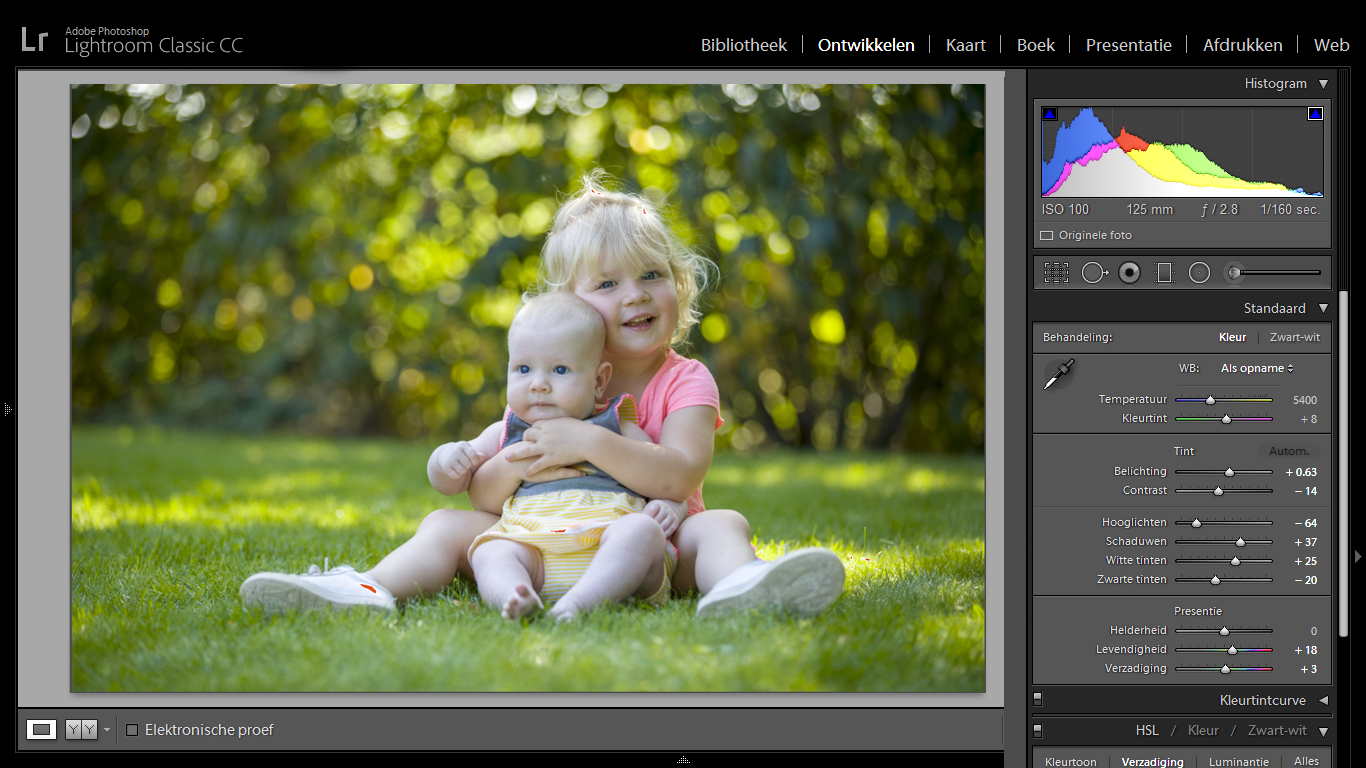
Task: Click the Helderheid slider handle
Action: (1224, 631)
